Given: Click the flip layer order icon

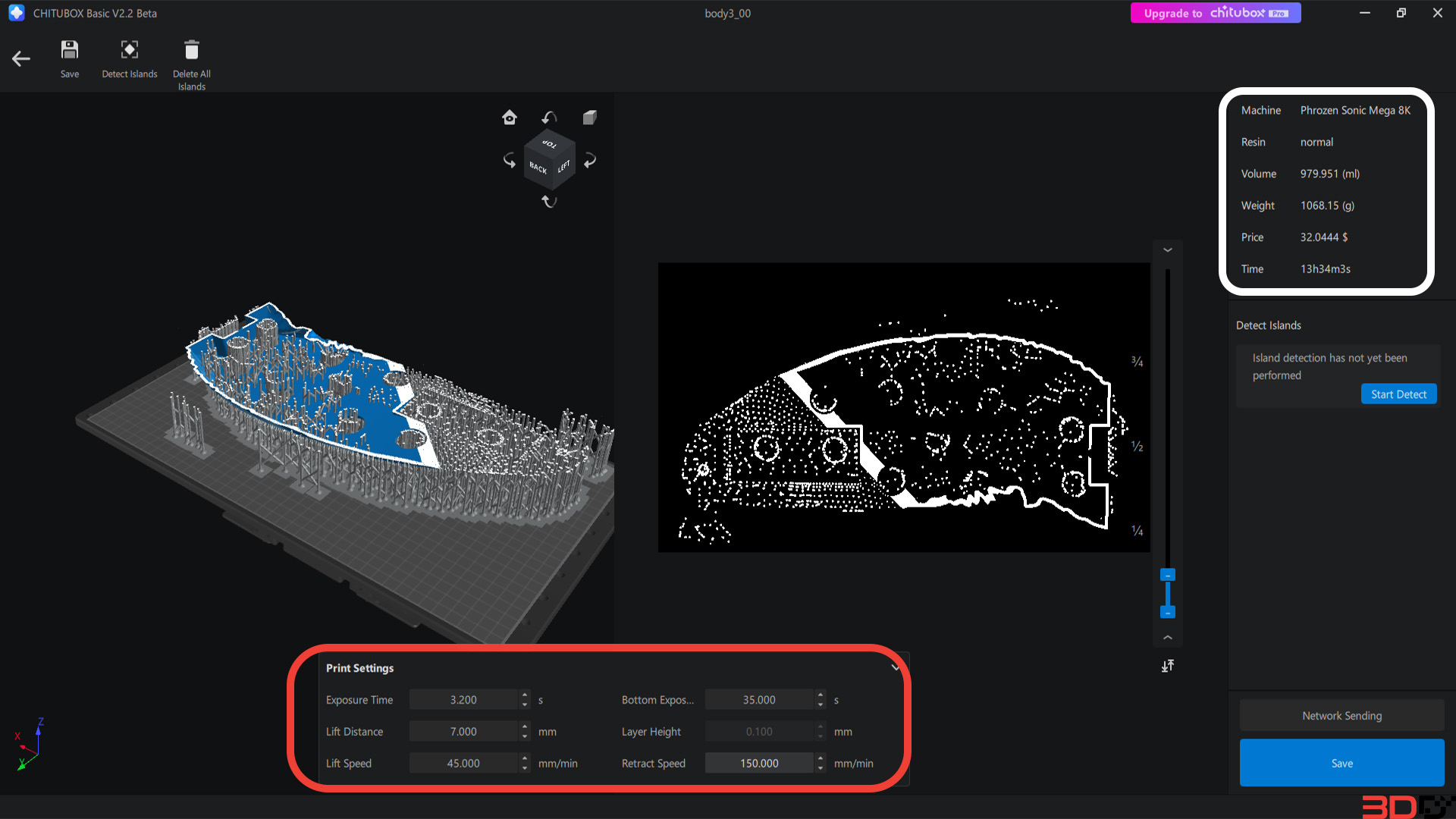Looking at the screenshot, I should pyautogui.click(x=1168, y=666).
